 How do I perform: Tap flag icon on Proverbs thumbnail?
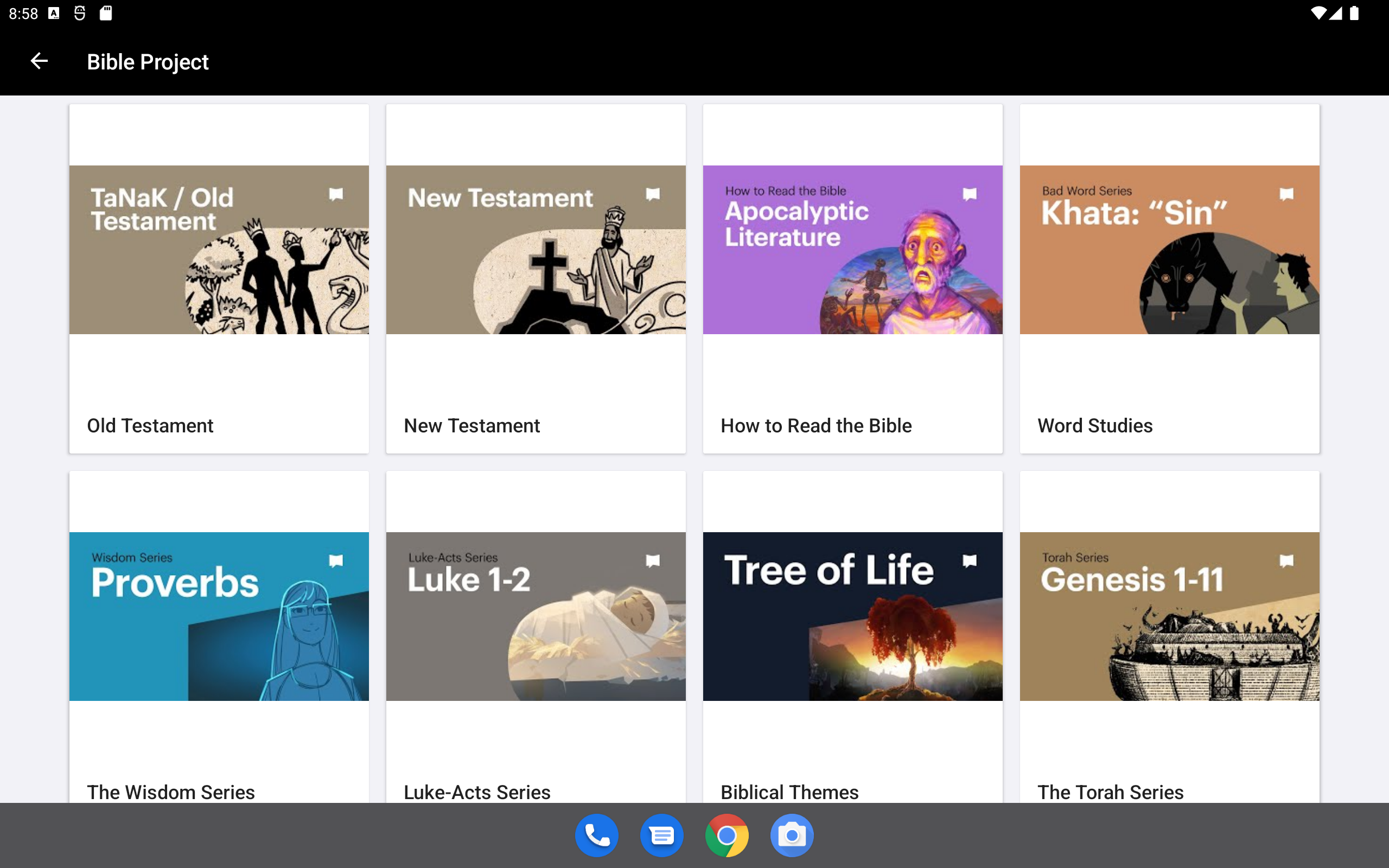[x=336, y=561]
